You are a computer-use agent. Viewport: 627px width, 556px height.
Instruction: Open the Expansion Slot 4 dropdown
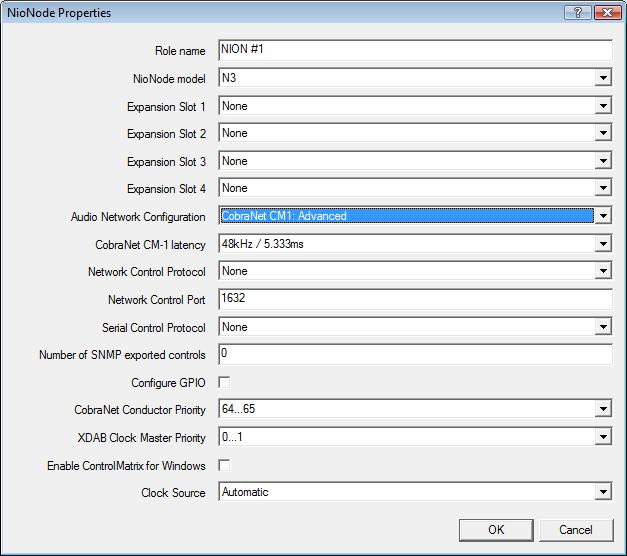(x=603, y=188)
